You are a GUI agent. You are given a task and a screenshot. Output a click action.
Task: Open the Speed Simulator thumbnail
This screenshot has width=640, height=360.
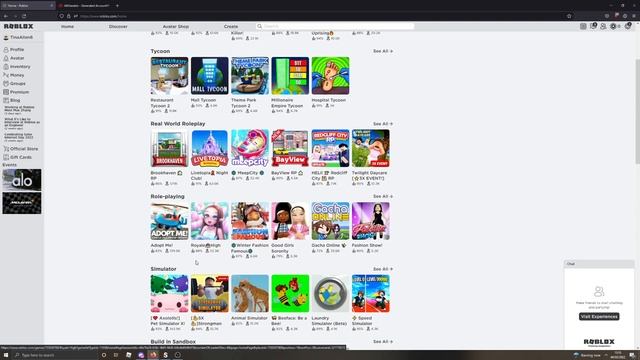tap(371, 293)
